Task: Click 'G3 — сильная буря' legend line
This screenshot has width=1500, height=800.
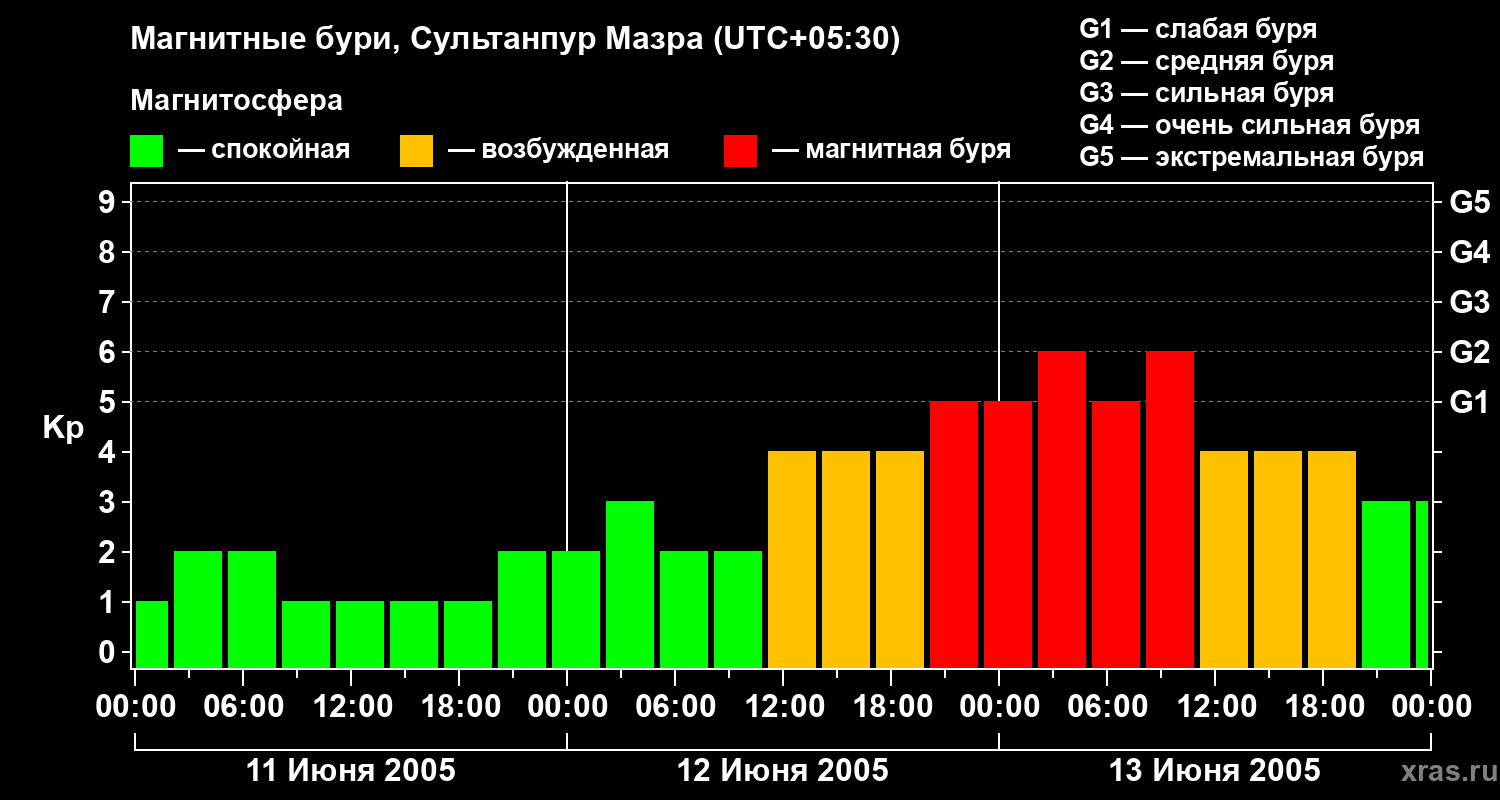Action: pyautogui.click(x=1206, y=93)
